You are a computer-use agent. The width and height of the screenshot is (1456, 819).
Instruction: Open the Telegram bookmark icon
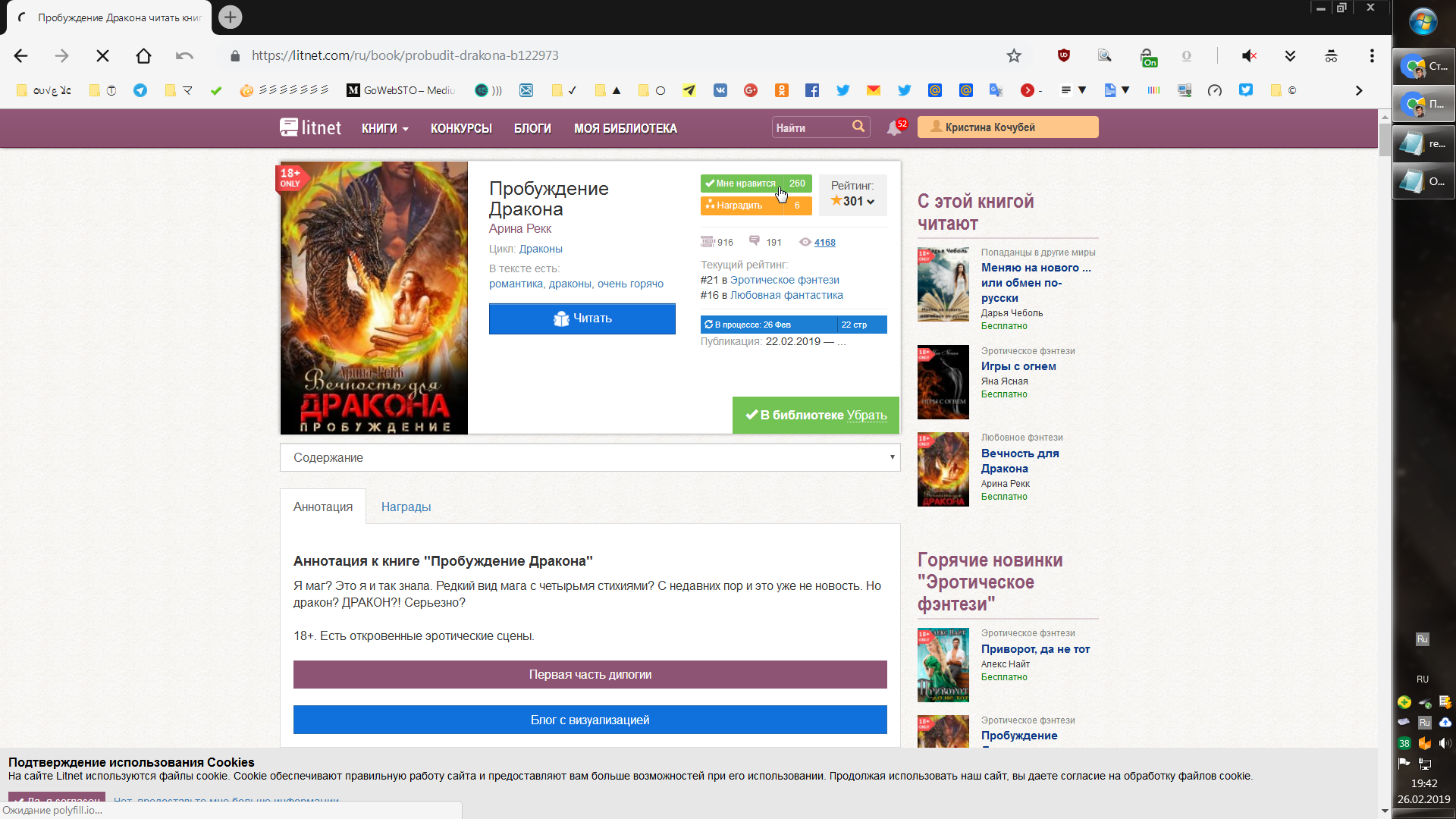140,90
